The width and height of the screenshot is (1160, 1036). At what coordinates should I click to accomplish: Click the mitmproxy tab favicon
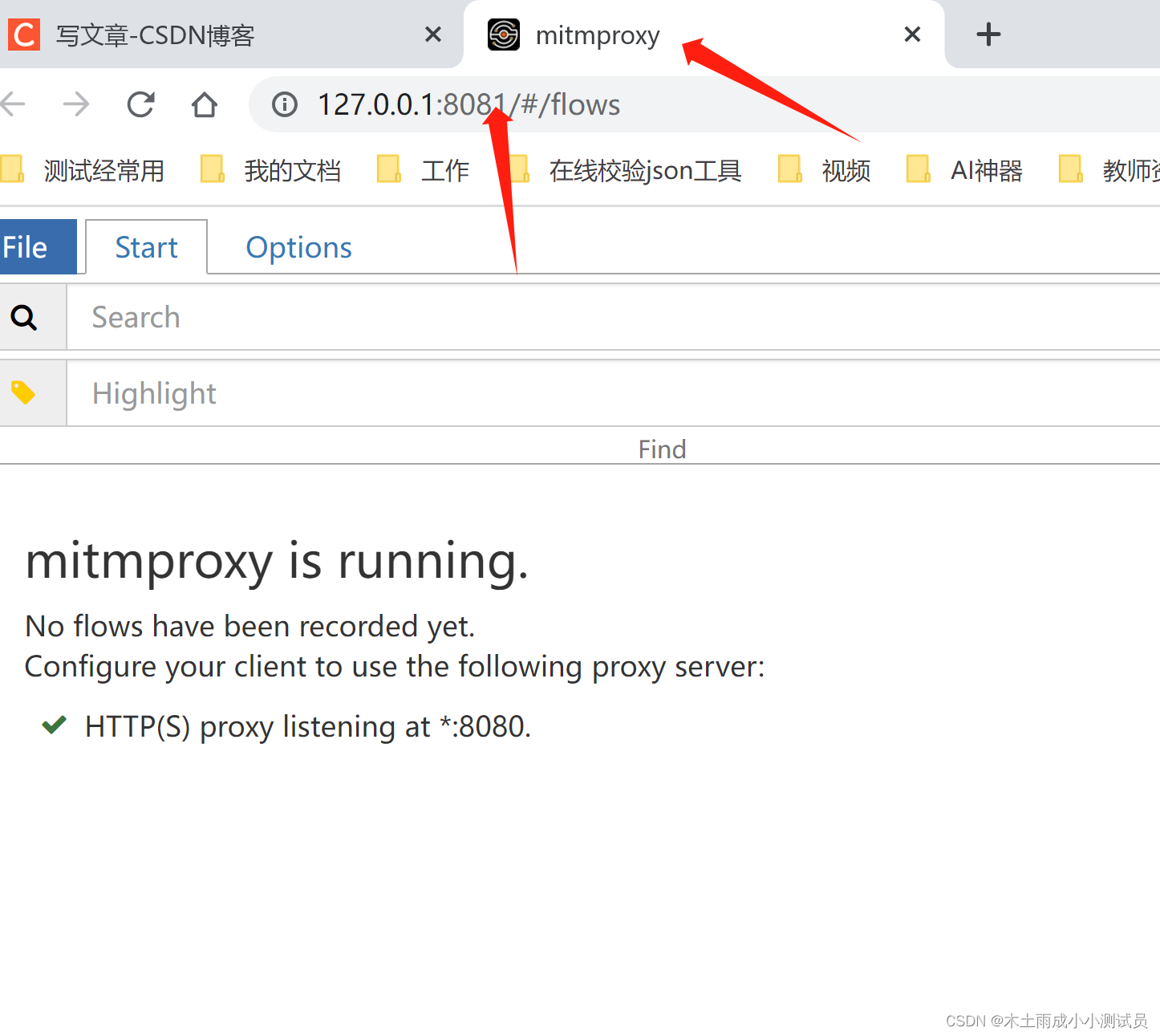[504, 35]
